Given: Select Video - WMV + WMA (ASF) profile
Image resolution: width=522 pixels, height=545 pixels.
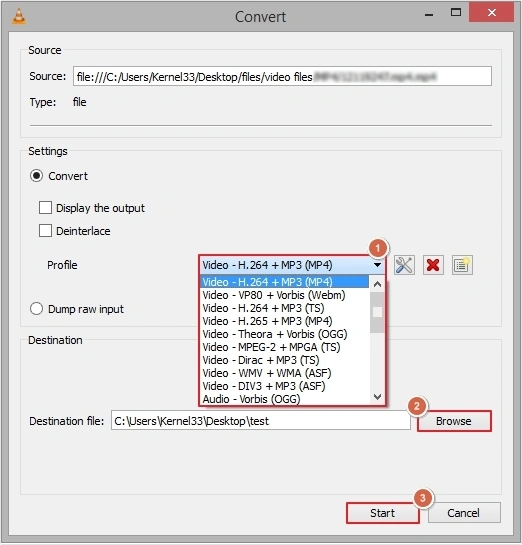Looking at the screenshot, I should coord(284,373).
